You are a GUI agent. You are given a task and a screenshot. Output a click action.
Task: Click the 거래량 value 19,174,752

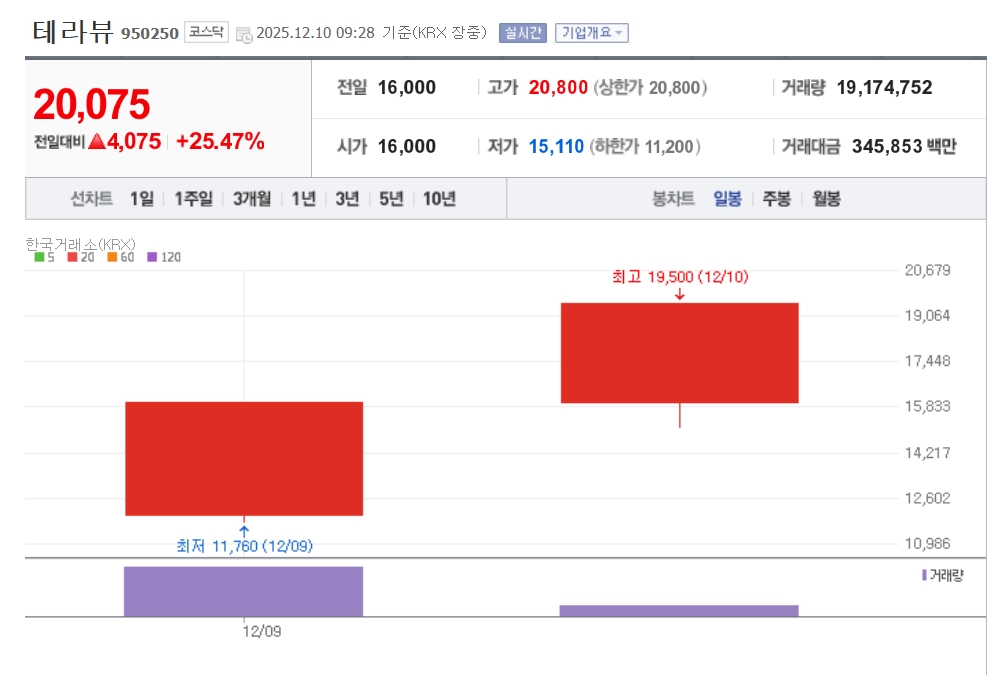click(x=884, y=88)
